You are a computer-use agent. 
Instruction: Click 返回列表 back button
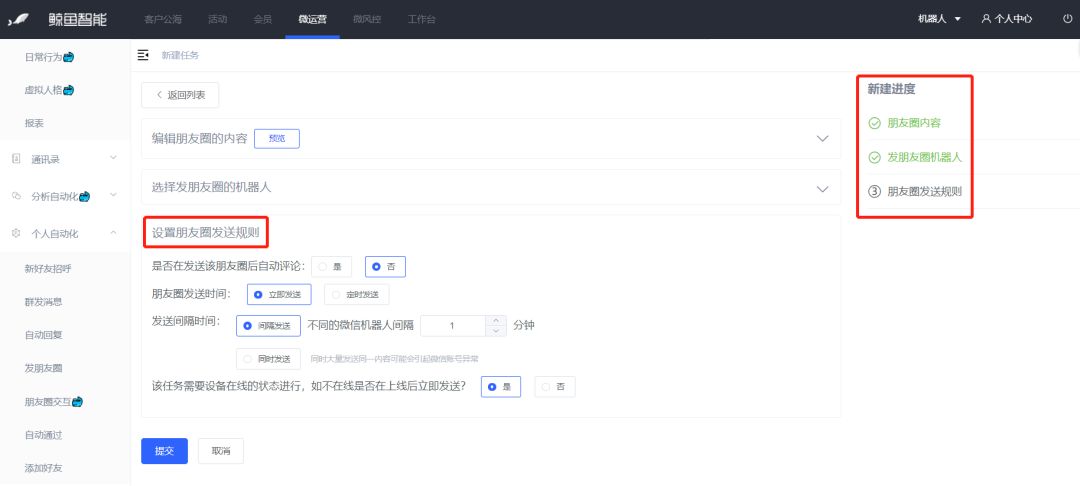(180, 95)
